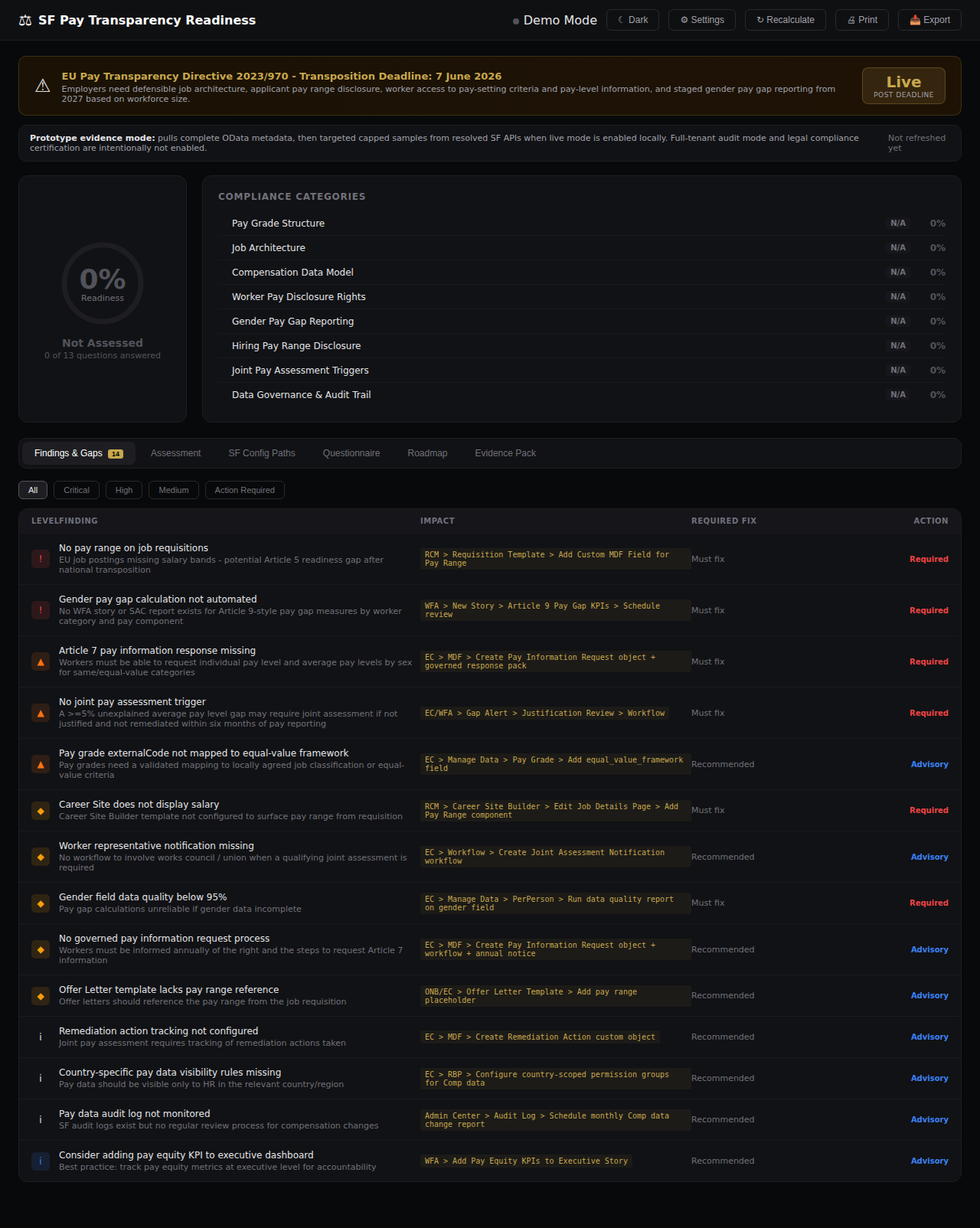Click the config path 'EC > MDF > Create Remediation Action custom object'
980x1228 pixels.
coord(540,1037)
